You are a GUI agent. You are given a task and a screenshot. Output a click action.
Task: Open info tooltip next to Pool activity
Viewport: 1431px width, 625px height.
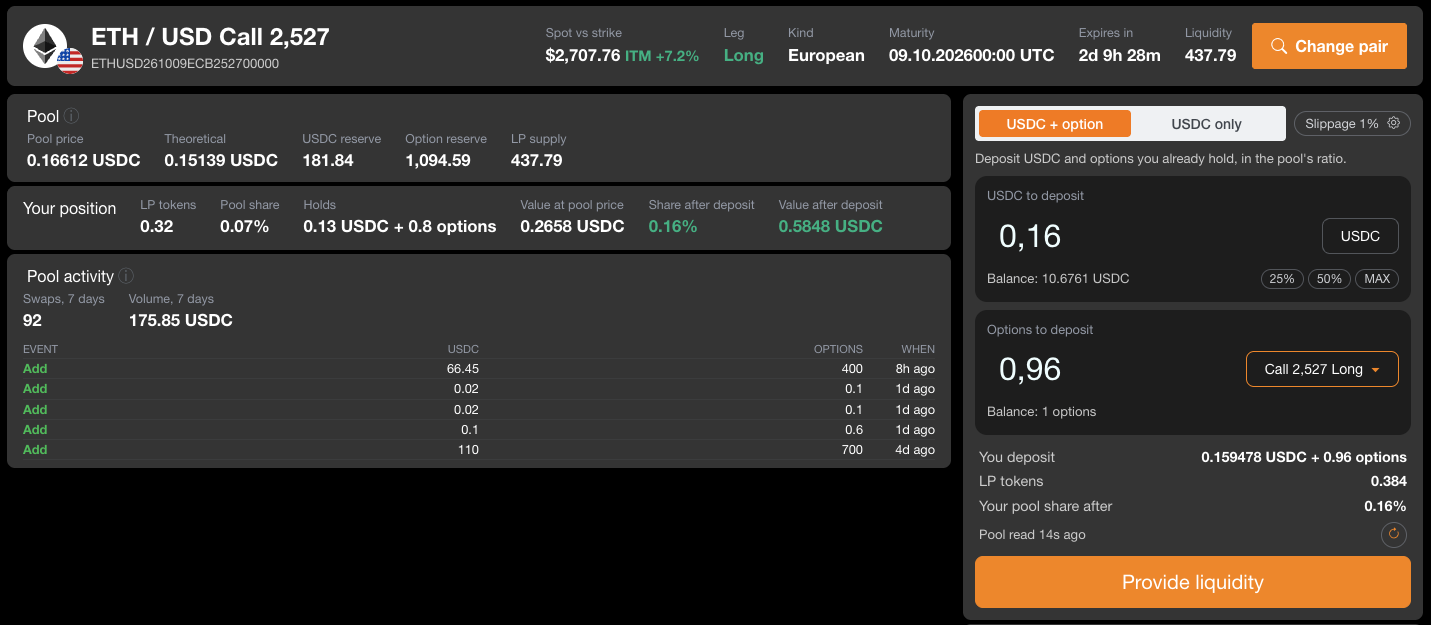pyautogui.click(x=126, y=276)
